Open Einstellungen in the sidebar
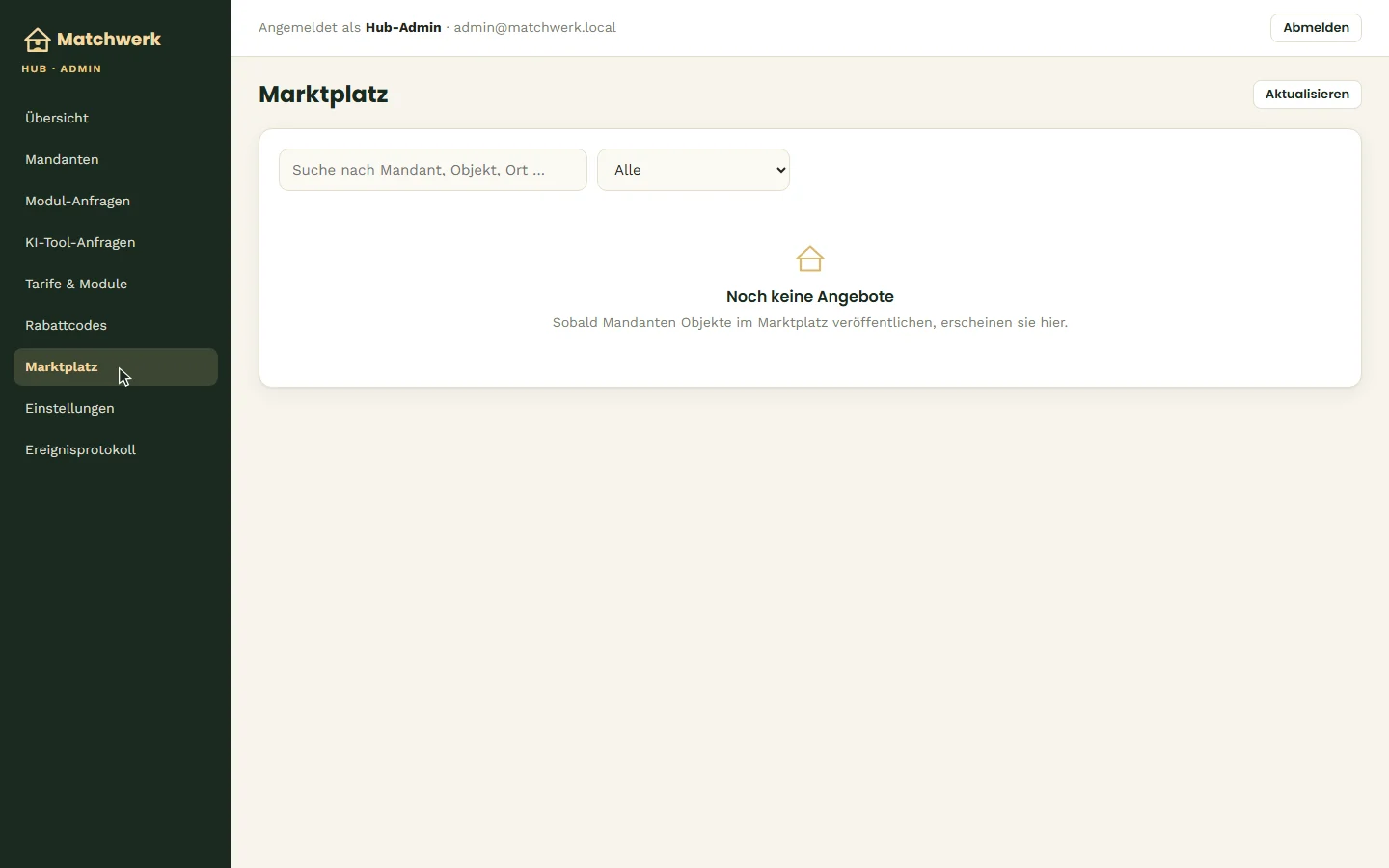Screen dimensions: 1389x868 tap(116, 408)
